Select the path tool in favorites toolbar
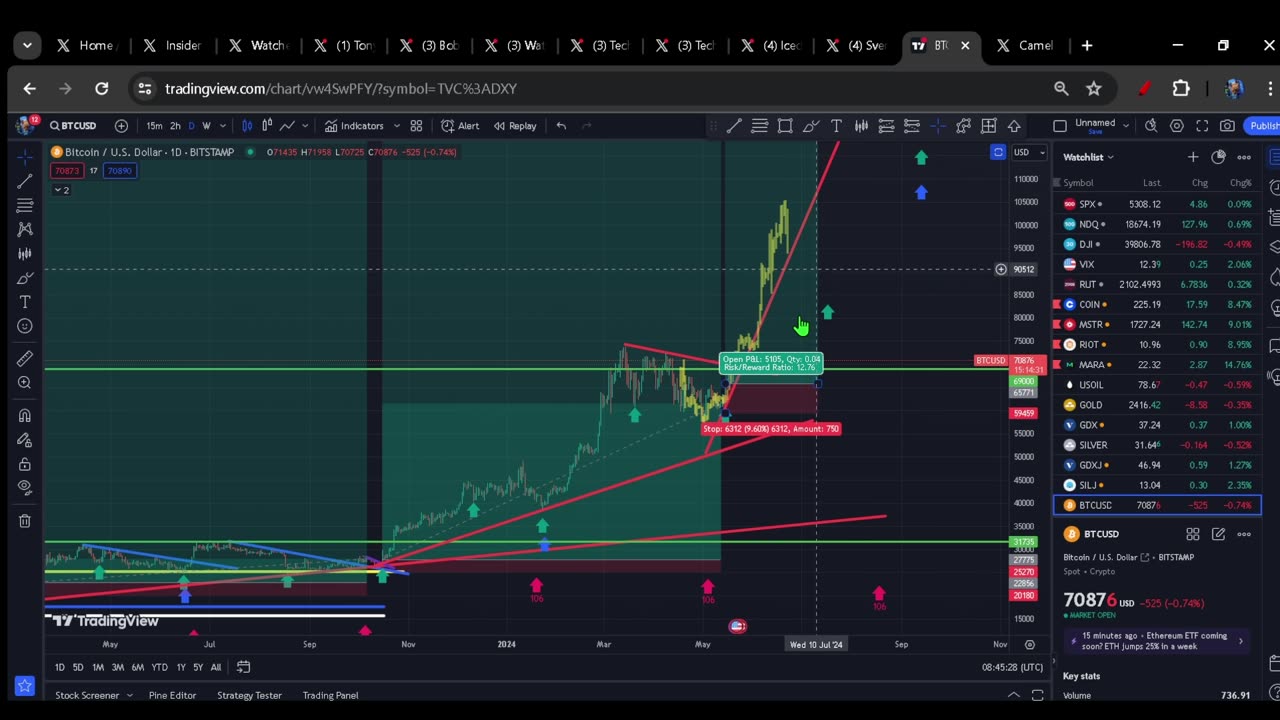This screenshot has width=1280, height=720. (x=963, y=126)
